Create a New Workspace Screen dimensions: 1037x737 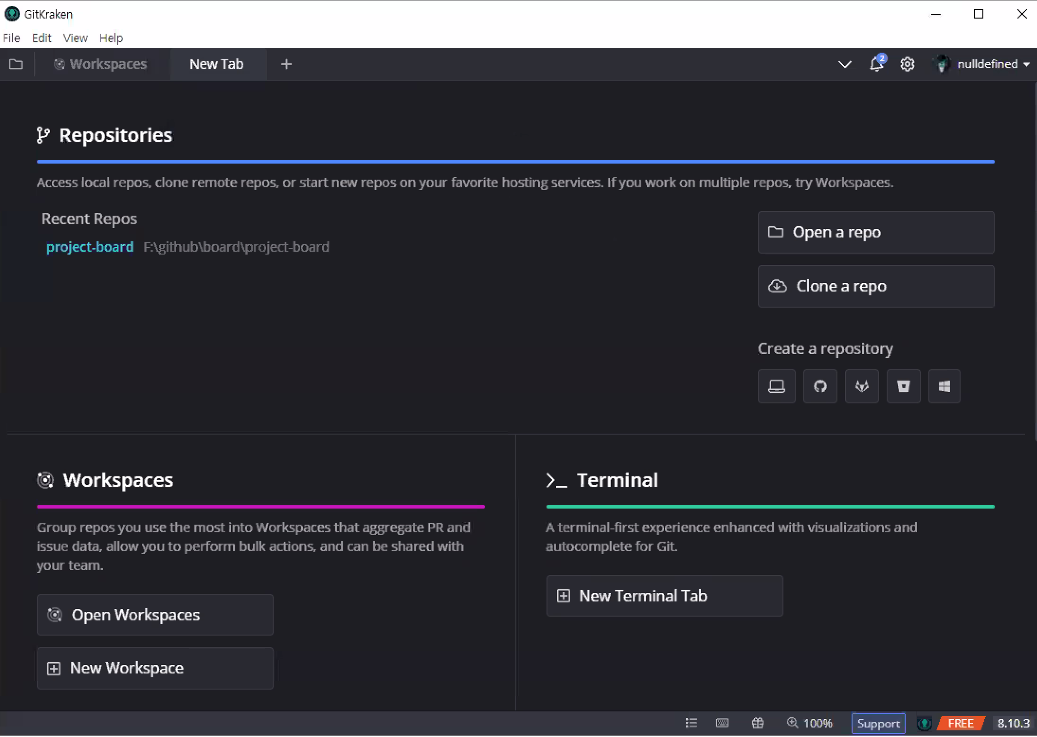point(155,668)
